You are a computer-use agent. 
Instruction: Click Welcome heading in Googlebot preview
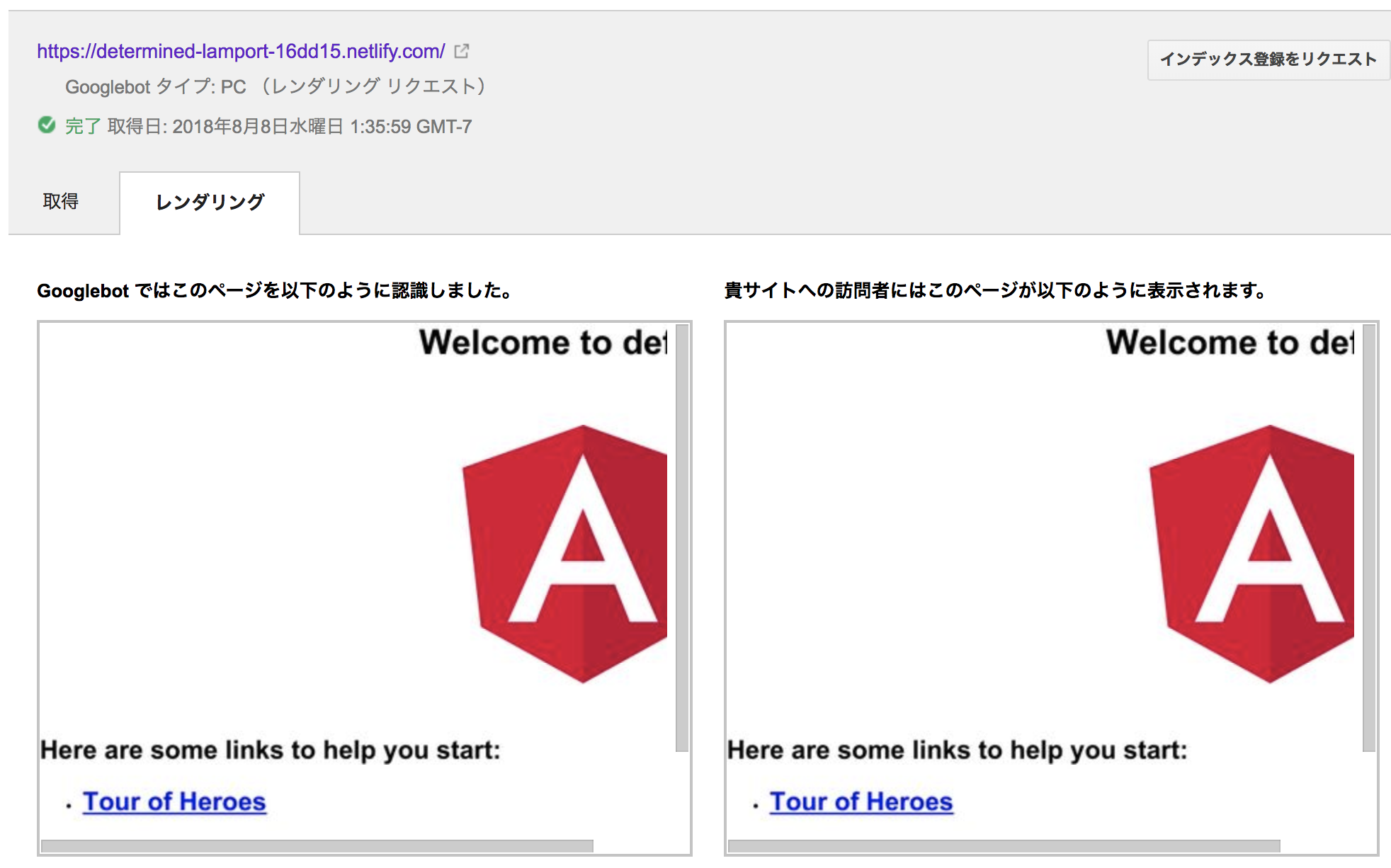543,343
